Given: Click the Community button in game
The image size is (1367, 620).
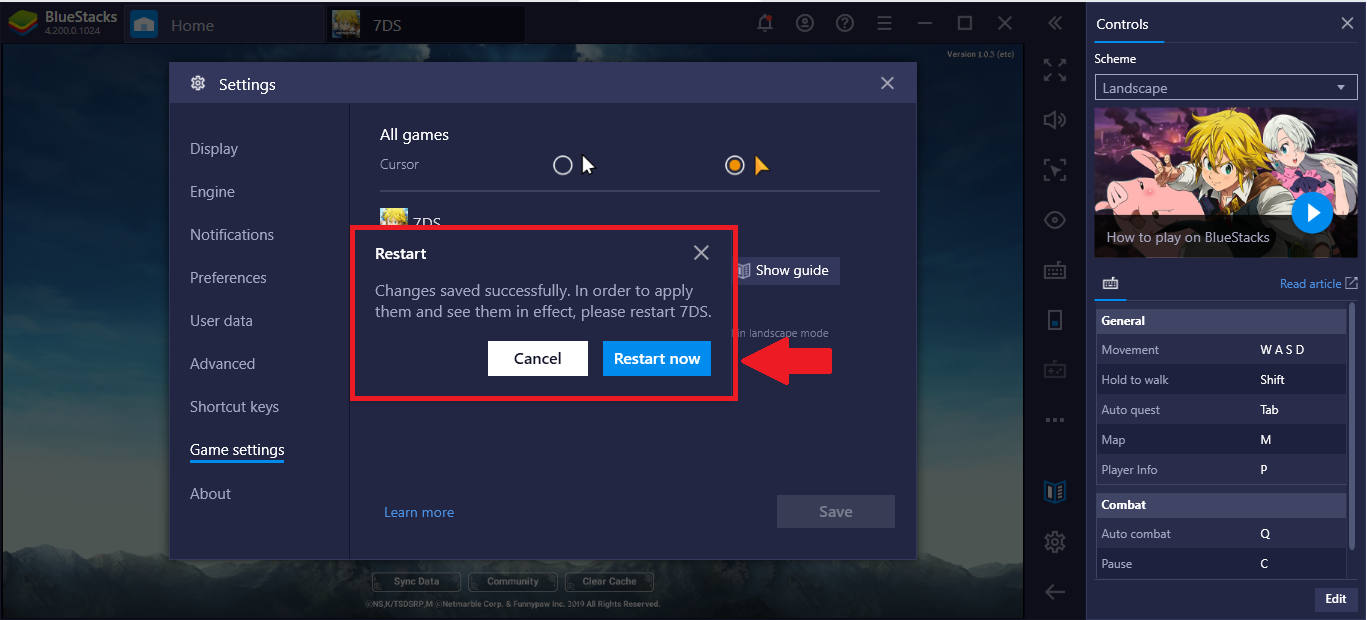Looking at the screenshot, I should coord(513,581).
